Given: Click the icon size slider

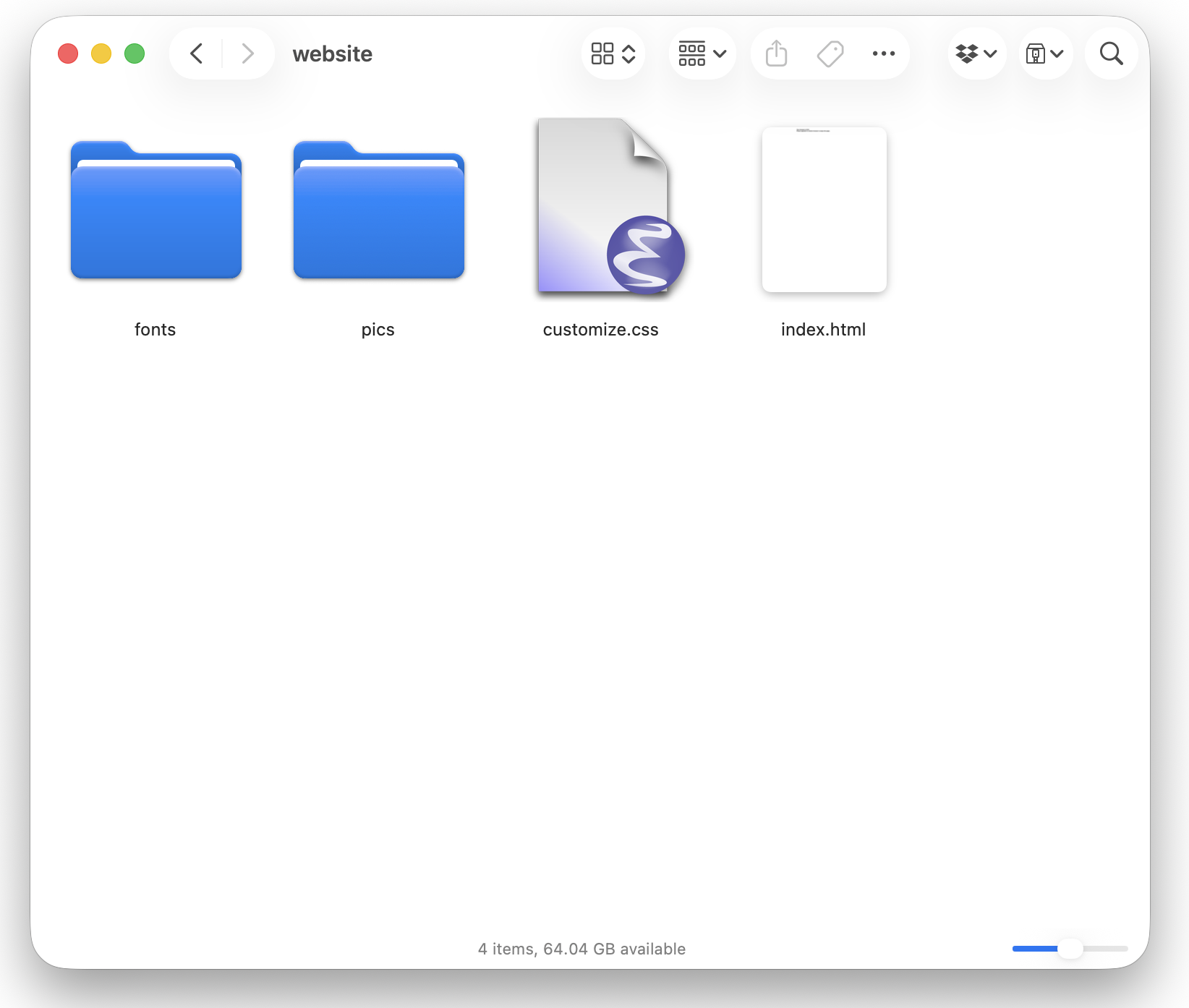Looking at the screenshot, I should tap(1070, 949).
